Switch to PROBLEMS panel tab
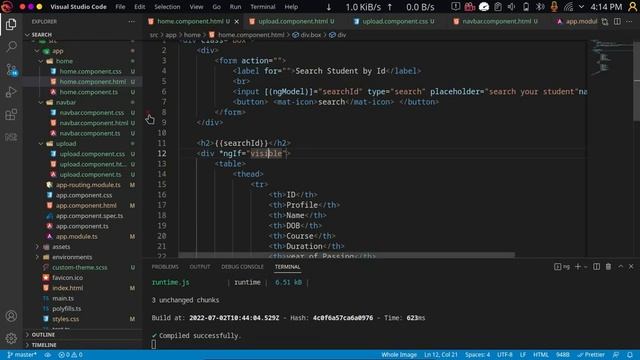 [165, 267]
